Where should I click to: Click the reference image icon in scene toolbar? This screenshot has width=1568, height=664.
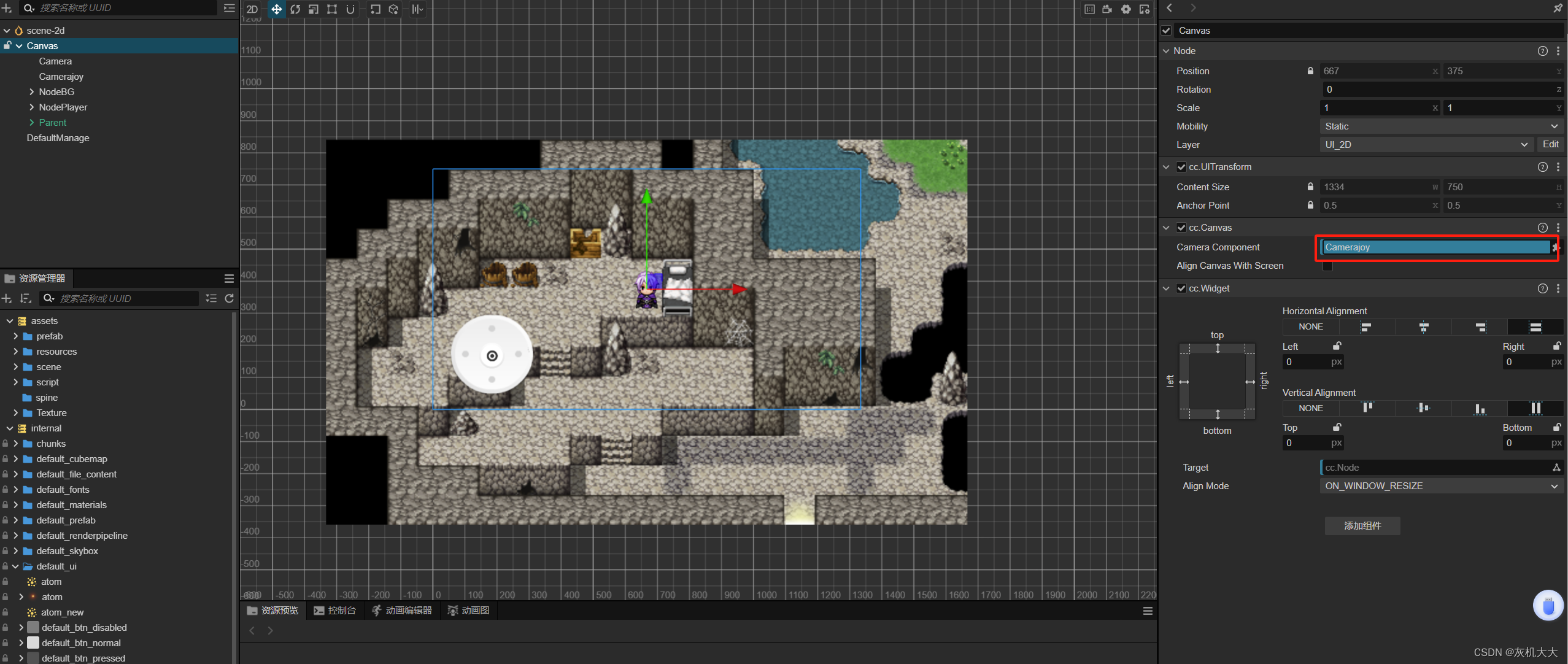tap(1089, 9)
